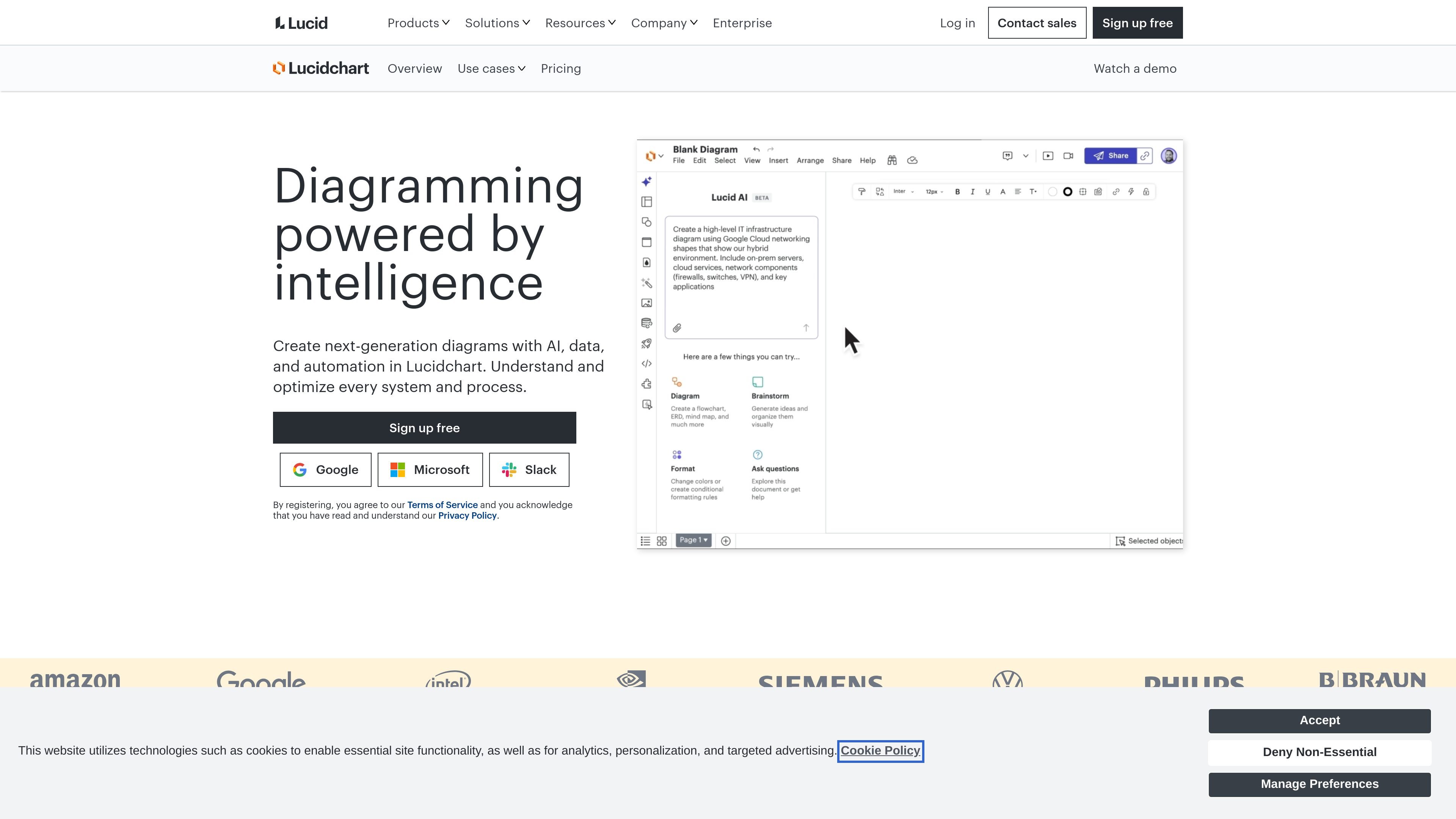Screen dimensions: 1456x819
Task: Click the change shape icon in format bar
Action: (x=880, y=191)
